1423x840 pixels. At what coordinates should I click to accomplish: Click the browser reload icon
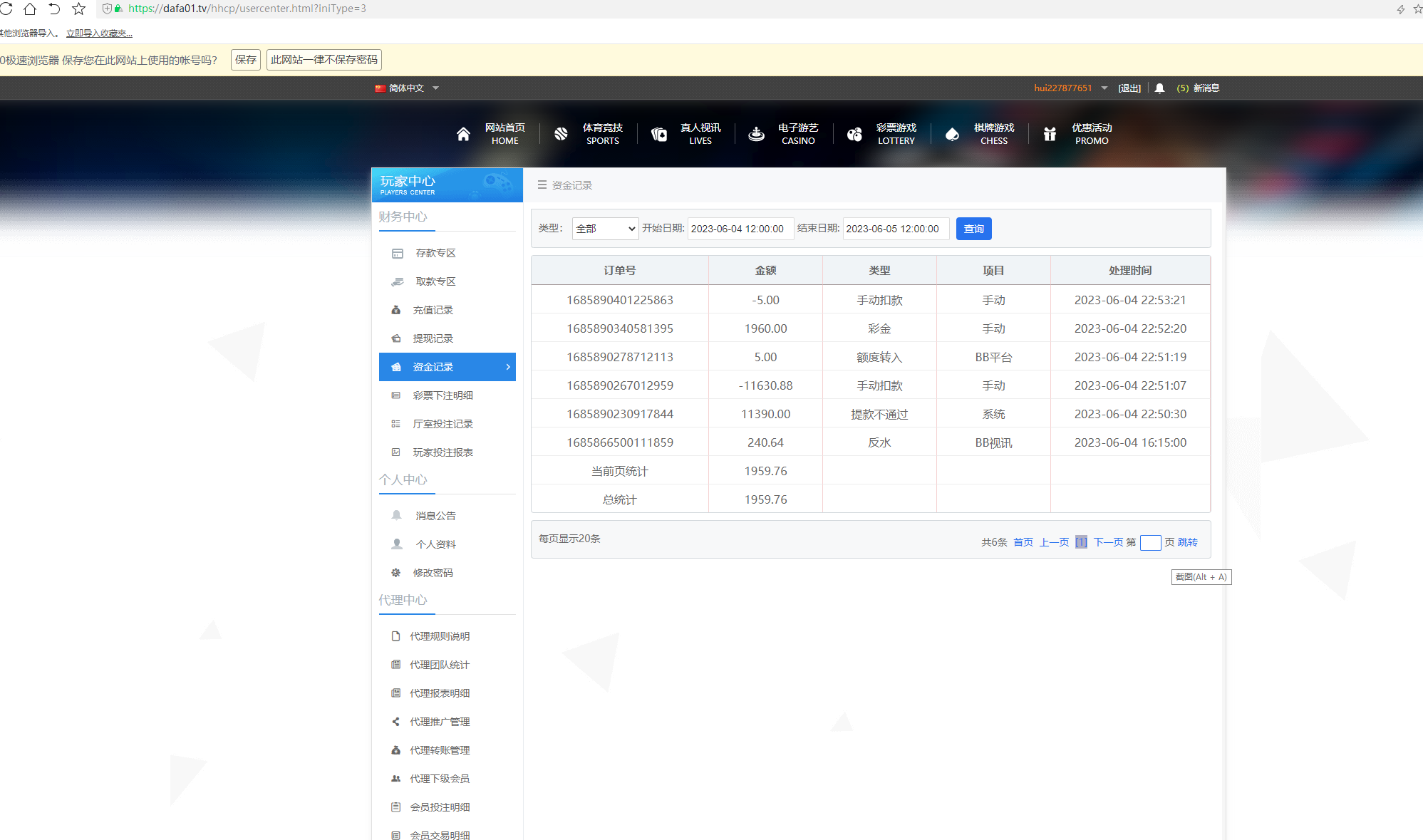point(6,9)
